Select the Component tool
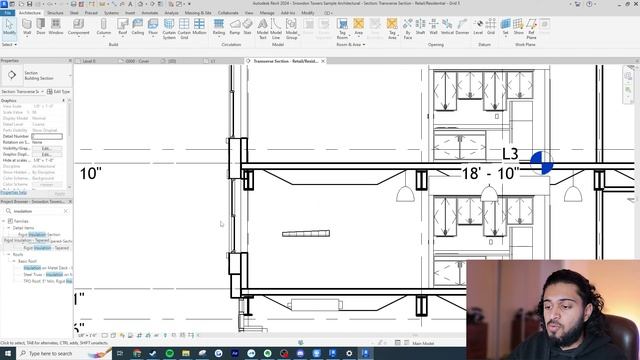The height and width of the screenshot is (360, 640). click(78, 27)
